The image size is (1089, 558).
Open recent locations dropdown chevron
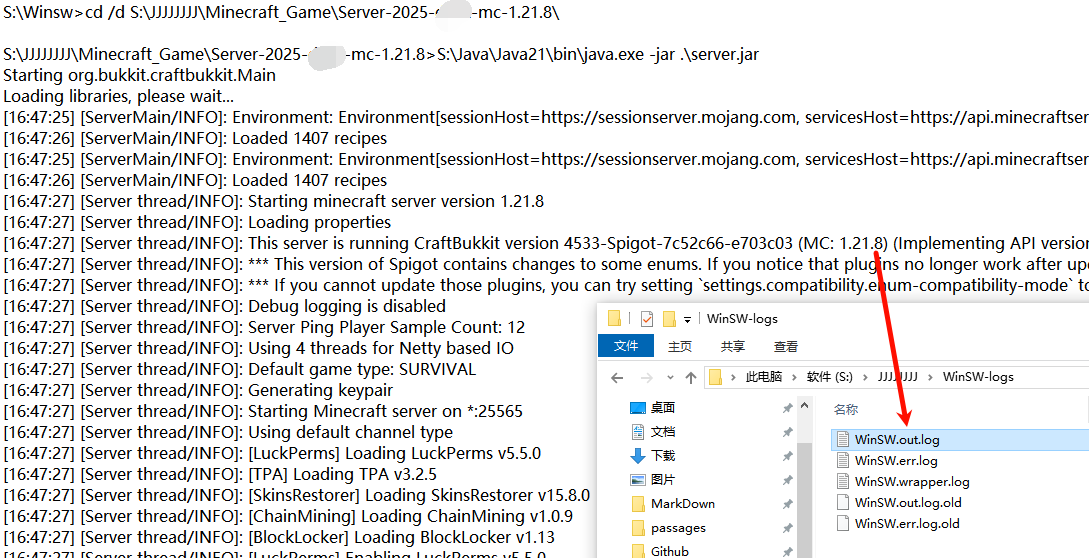(669, 378)
